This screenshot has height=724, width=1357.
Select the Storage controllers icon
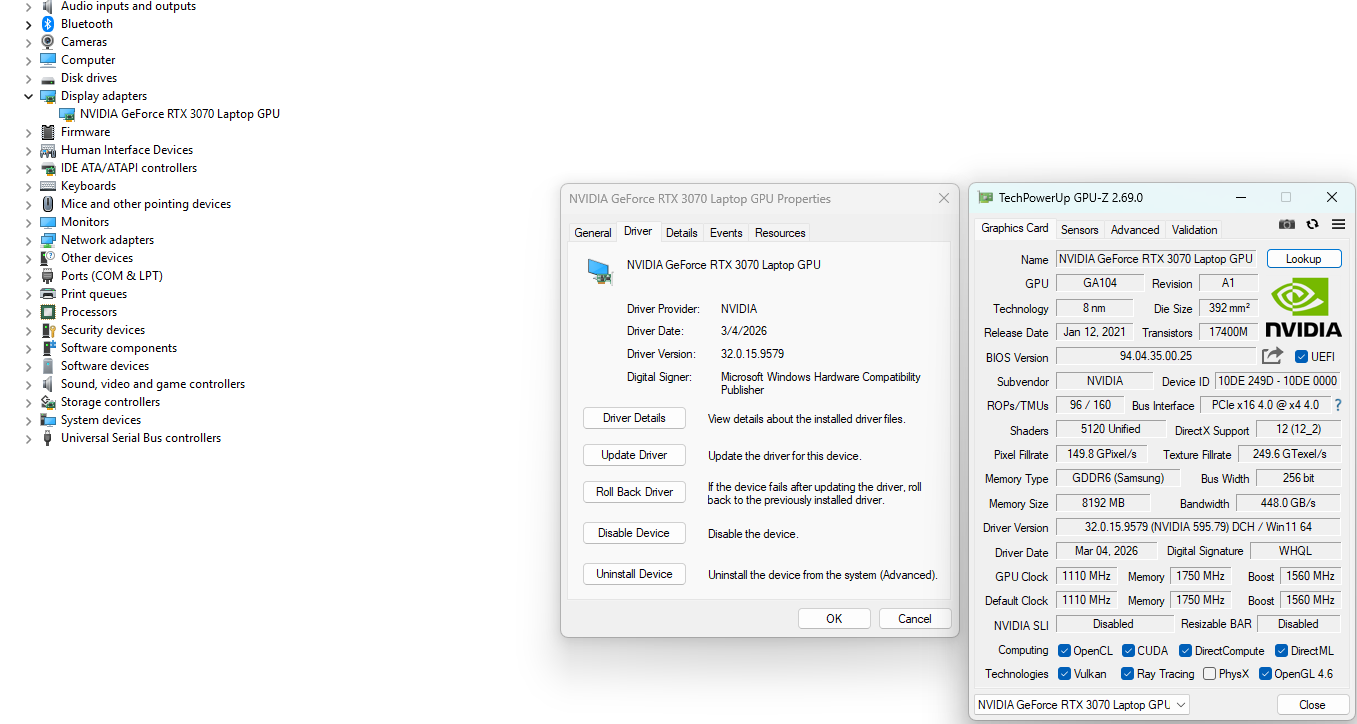[x=47, y=402]
